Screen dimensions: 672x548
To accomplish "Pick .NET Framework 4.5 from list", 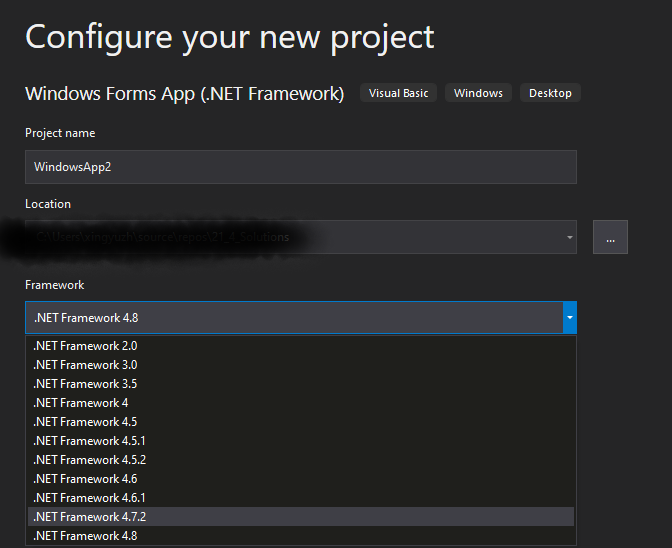I will tap(300, 422).
